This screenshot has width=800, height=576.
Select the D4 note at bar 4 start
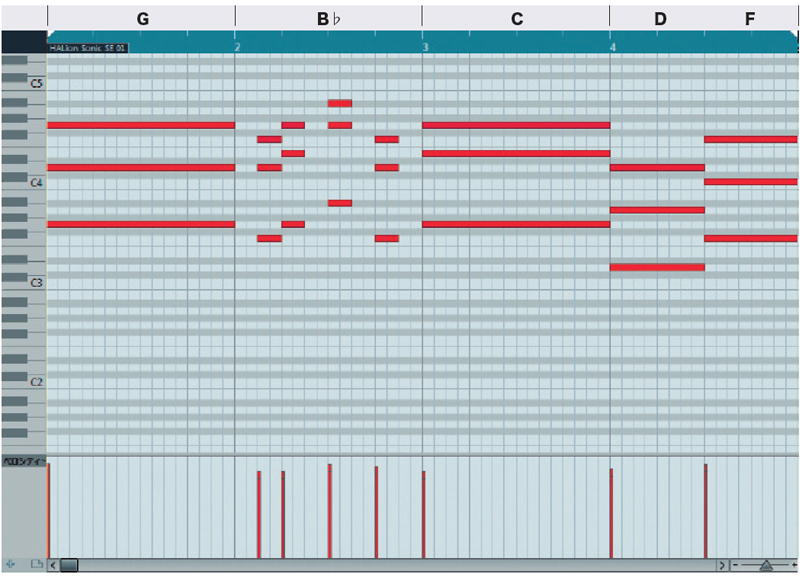point(657,167)
